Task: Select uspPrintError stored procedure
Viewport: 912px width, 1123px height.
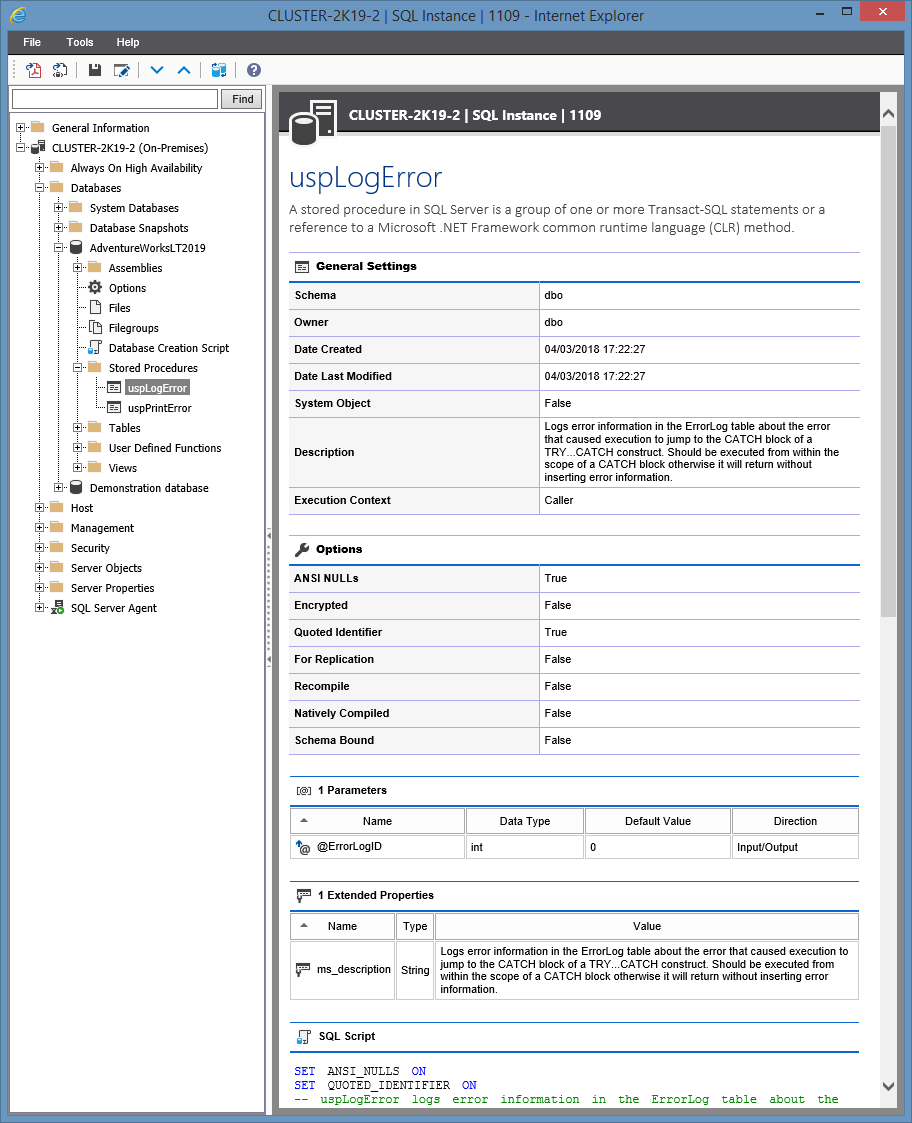Action: [x=159, y=408]
